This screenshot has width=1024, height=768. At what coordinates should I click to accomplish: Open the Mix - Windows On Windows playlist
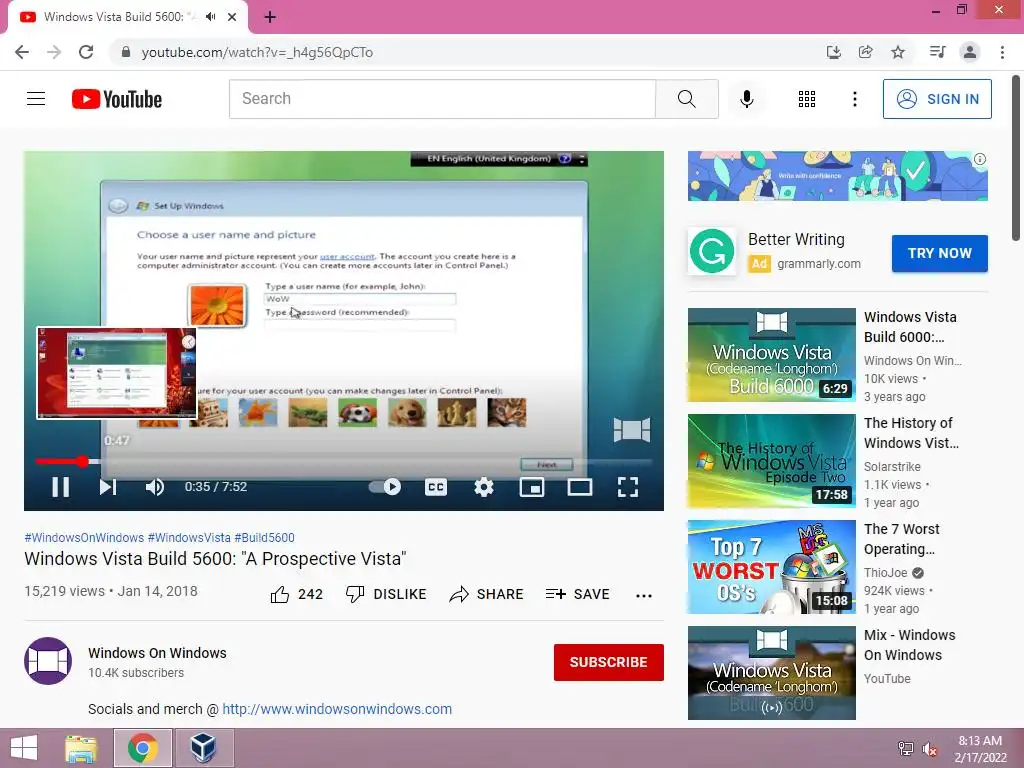771,673
